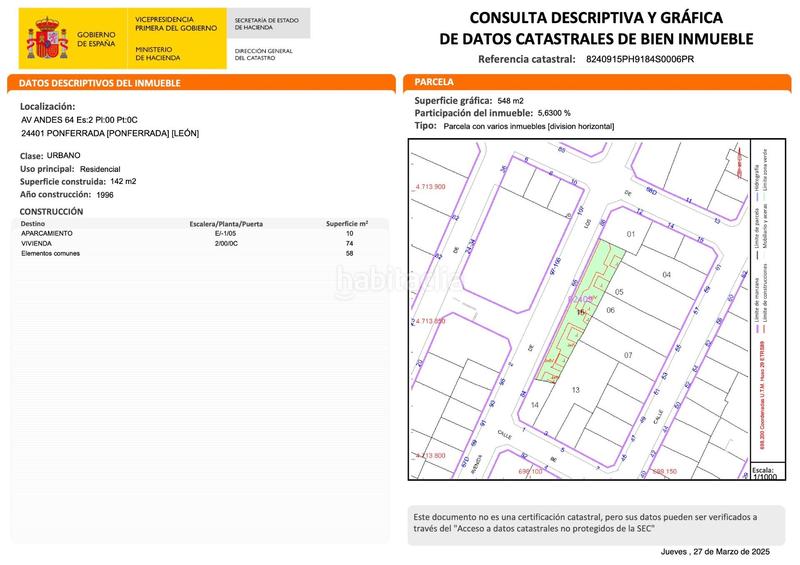Click parcel '07' on the cadastral map
The image size is (800, 565).
point(628,355)
